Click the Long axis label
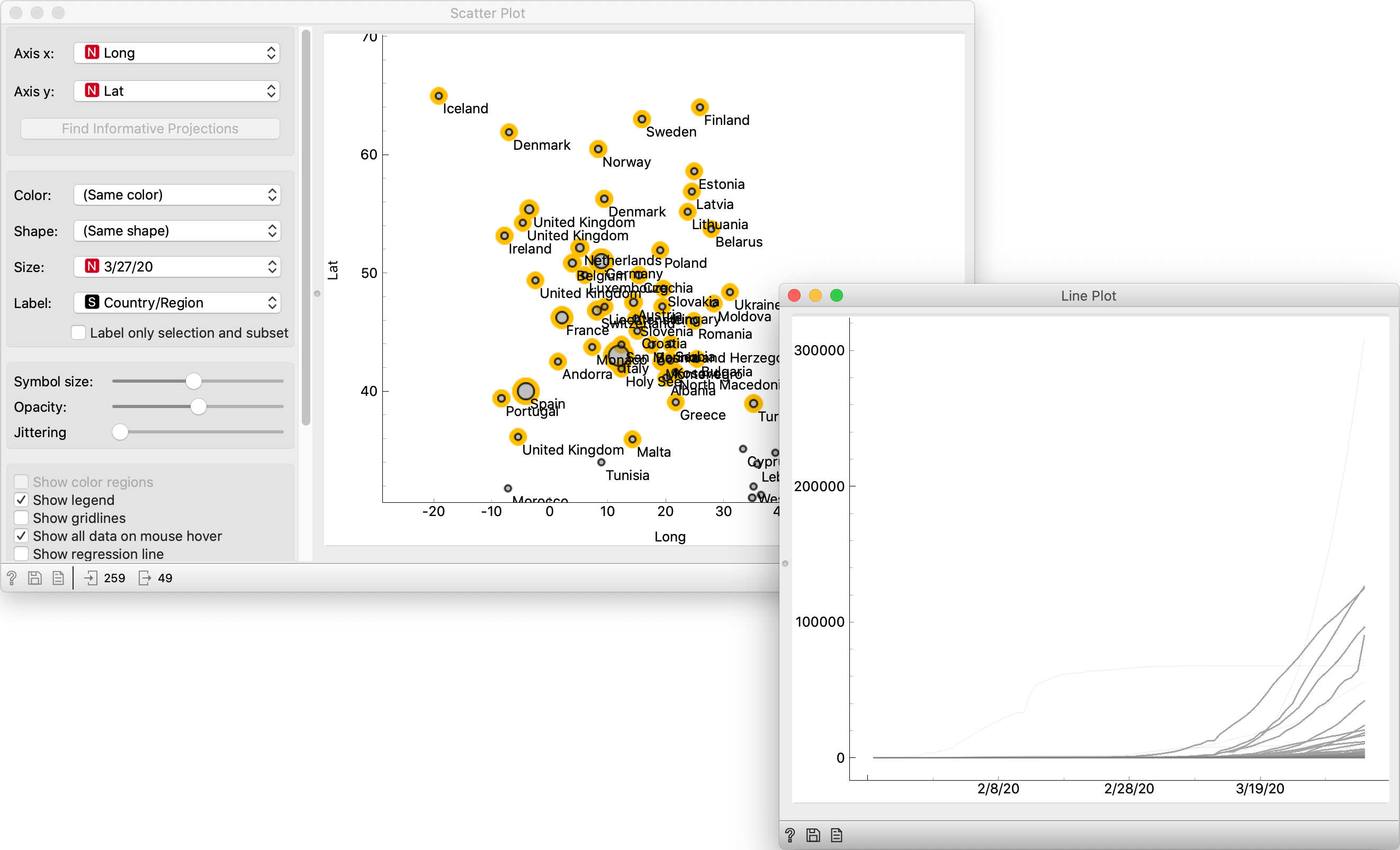The width and height of the screenshot is (1400, 850). click(670, 537)
